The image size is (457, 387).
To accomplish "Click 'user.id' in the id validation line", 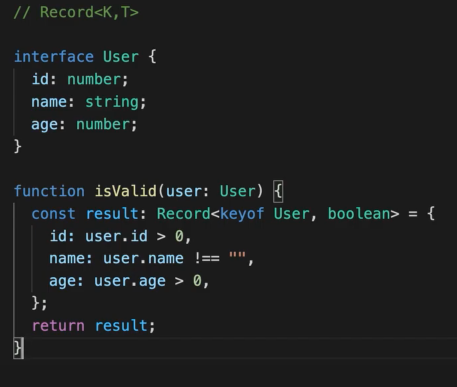I will (x=116, y=236).
